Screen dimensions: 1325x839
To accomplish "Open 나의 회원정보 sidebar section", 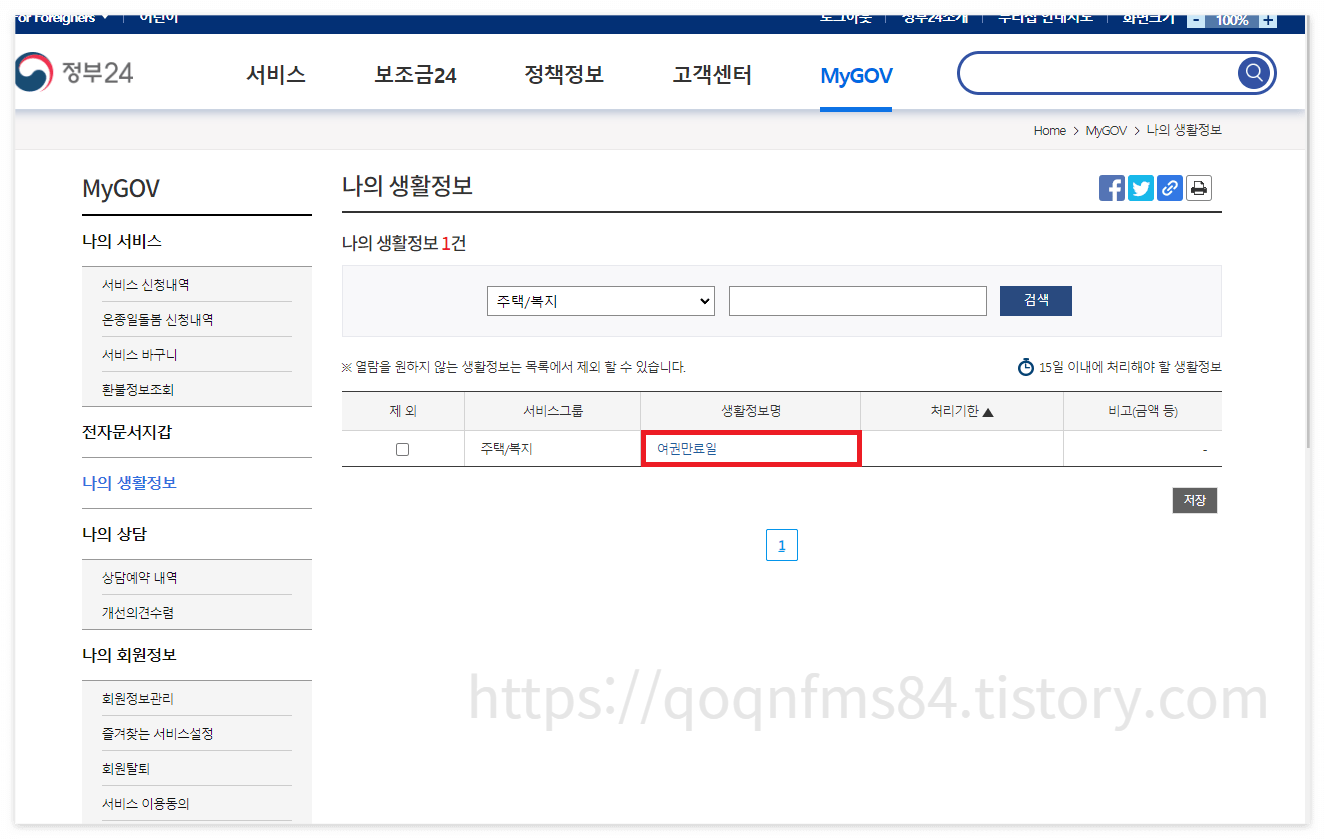I will tap(129, 655).
